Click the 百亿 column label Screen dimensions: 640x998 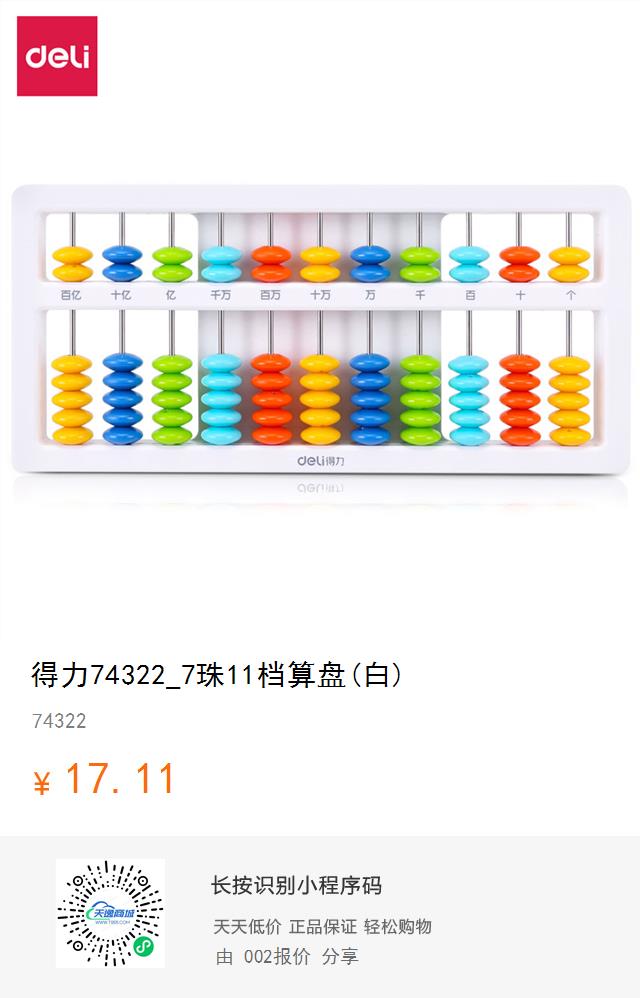coord(71,295)
